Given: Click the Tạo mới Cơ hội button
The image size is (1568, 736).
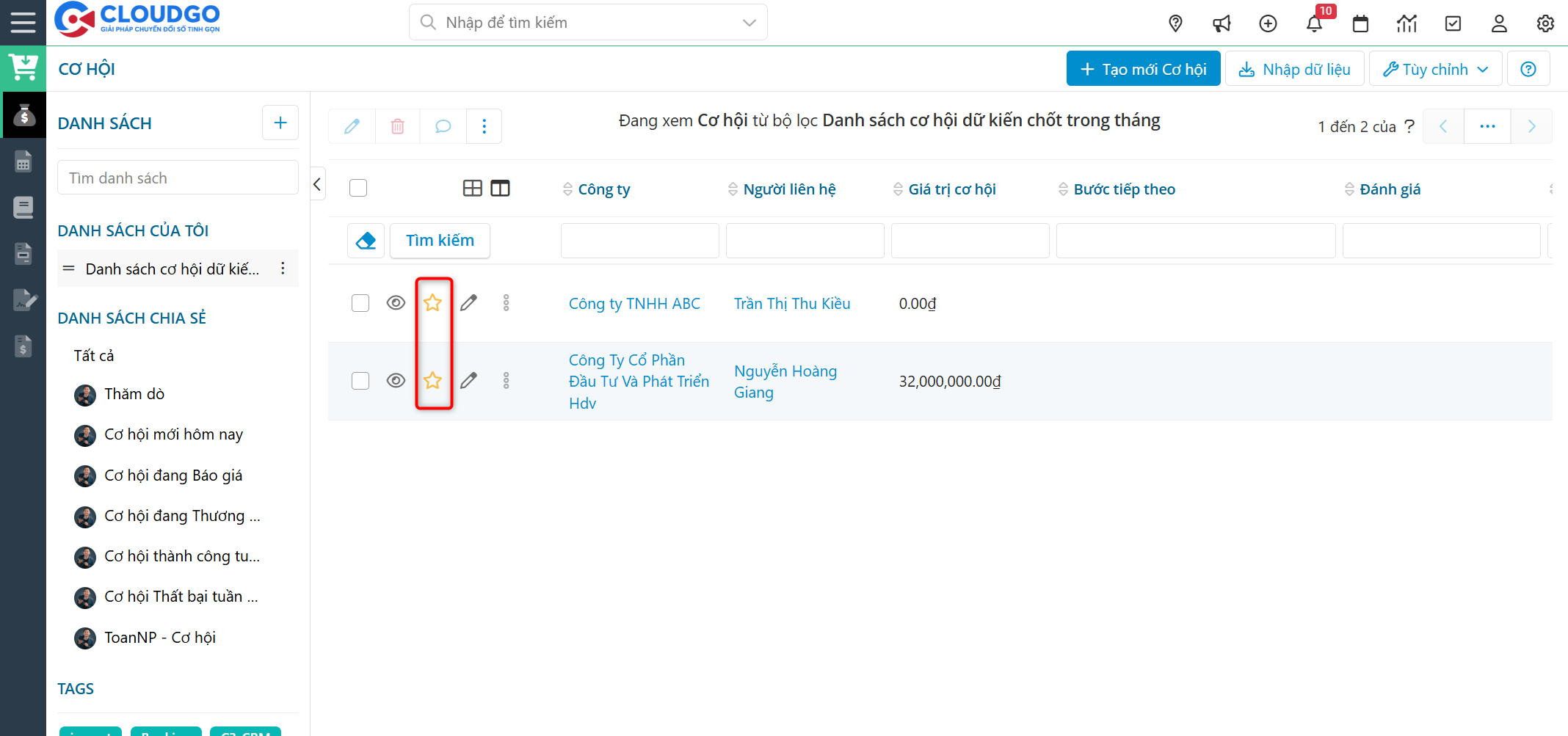Looking at the screenshot, I should pos(1142,68).
